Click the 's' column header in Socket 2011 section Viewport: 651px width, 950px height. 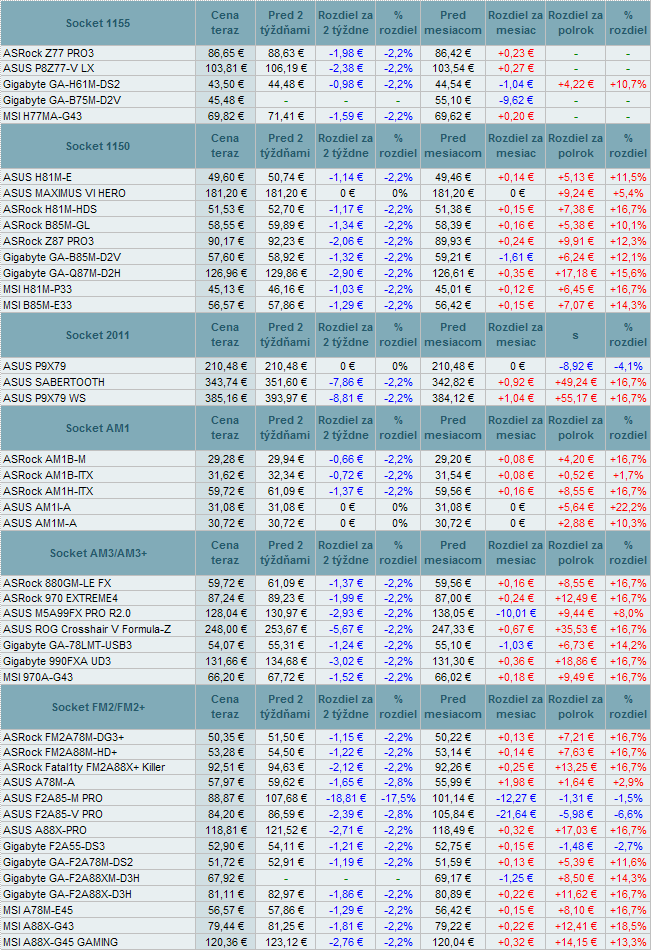point(575,335)
